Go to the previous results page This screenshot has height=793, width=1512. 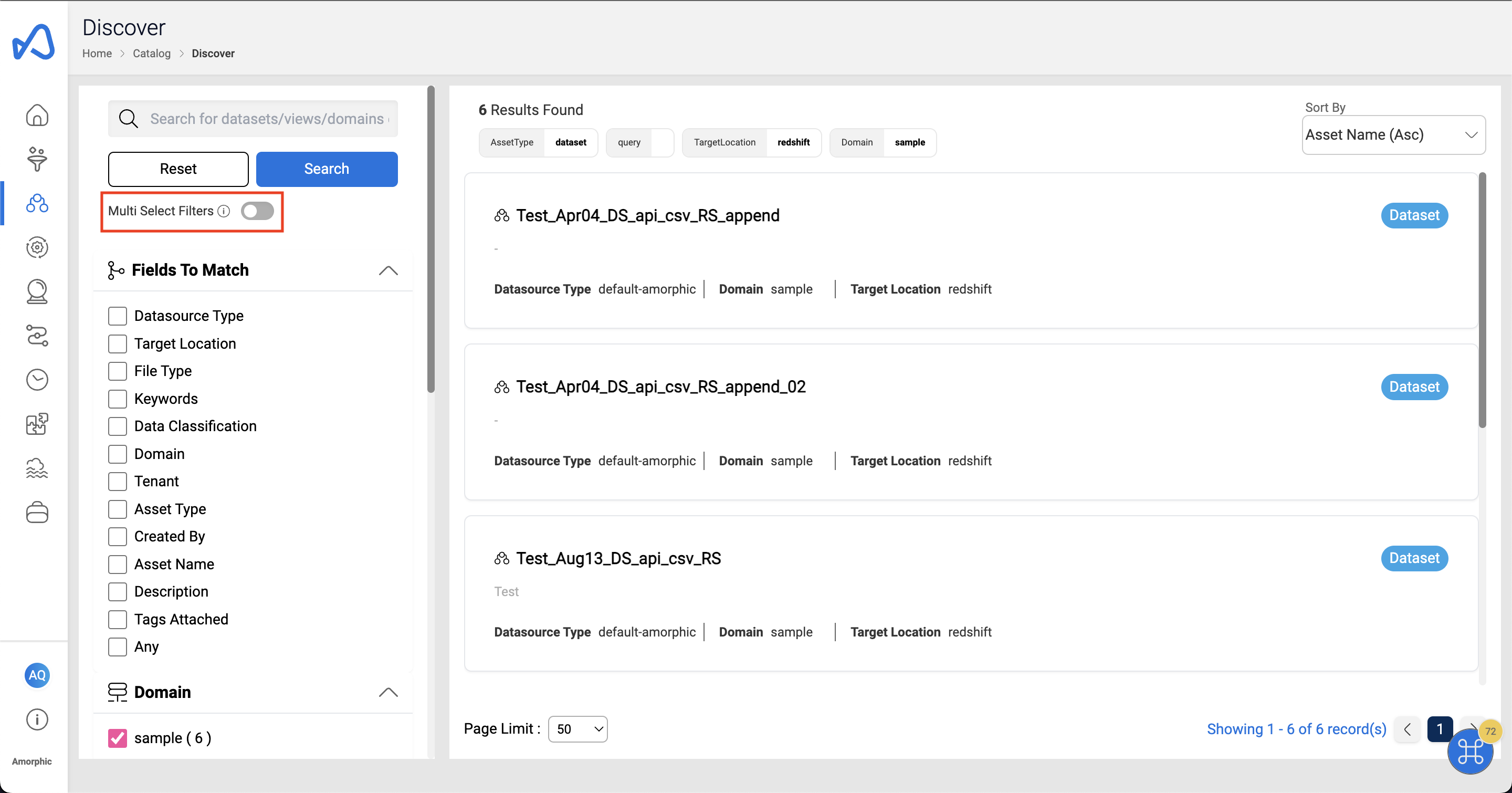click(1407, 729)
